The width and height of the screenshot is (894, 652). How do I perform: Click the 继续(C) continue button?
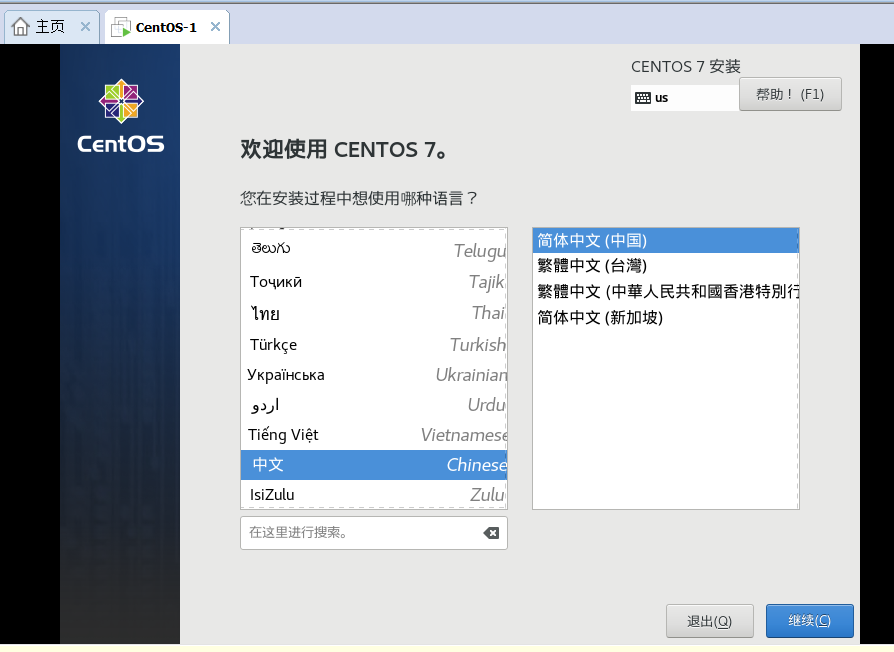[x=809, y=621]
